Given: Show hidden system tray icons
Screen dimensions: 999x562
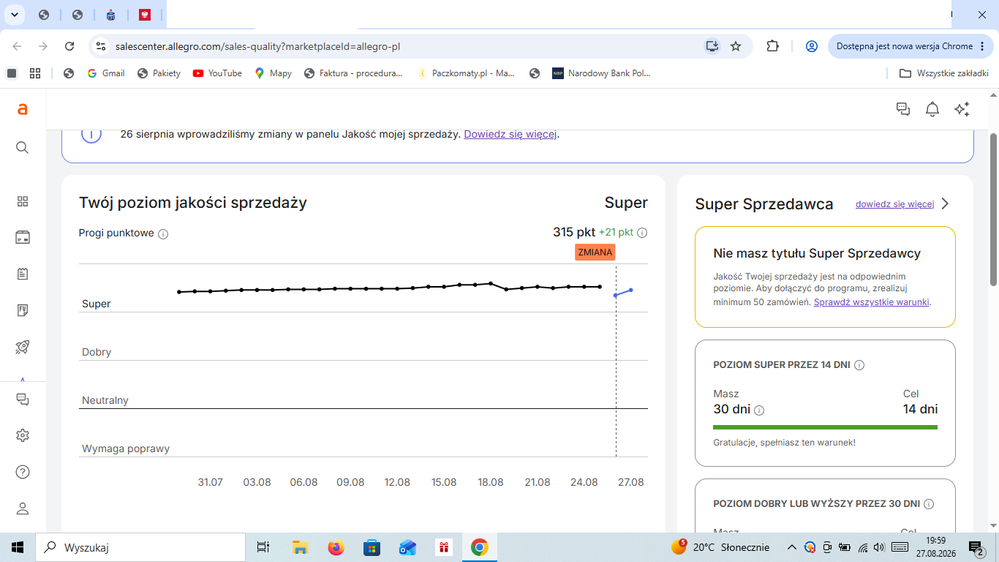Looking at the screenshot, I should 791,547.
